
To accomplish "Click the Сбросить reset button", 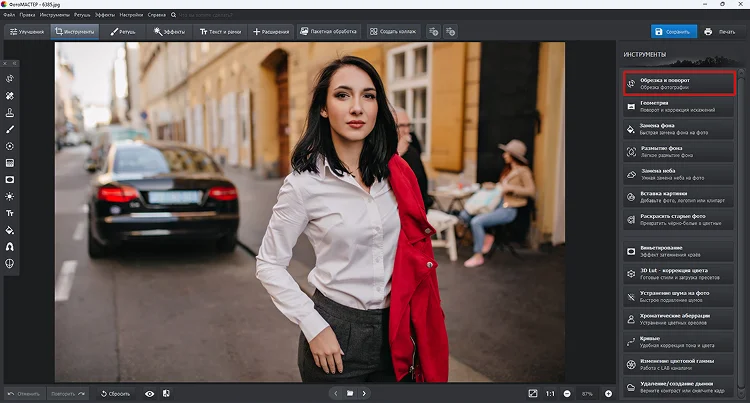I will 115,394.
